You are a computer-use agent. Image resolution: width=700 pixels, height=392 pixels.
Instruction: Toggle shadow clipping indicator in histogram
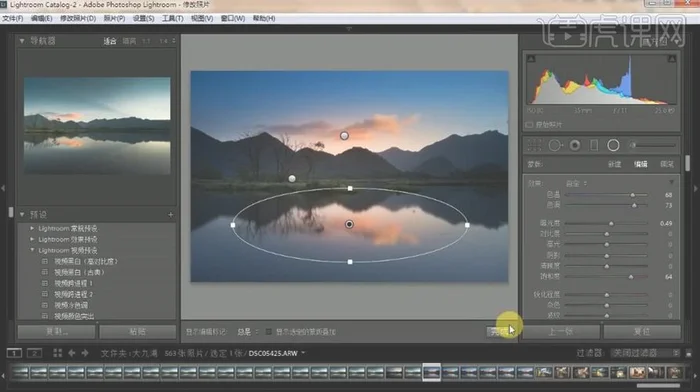click(x=531, y=59)
